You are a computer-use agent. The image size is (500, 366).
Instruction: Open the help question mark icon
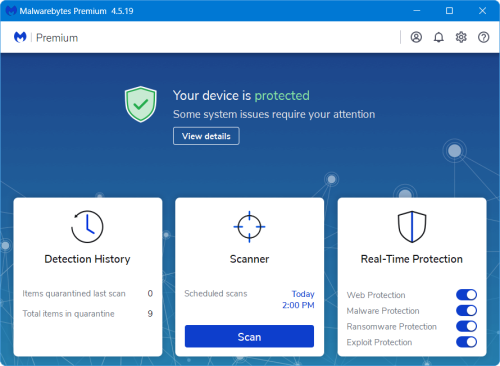(484, 37)
